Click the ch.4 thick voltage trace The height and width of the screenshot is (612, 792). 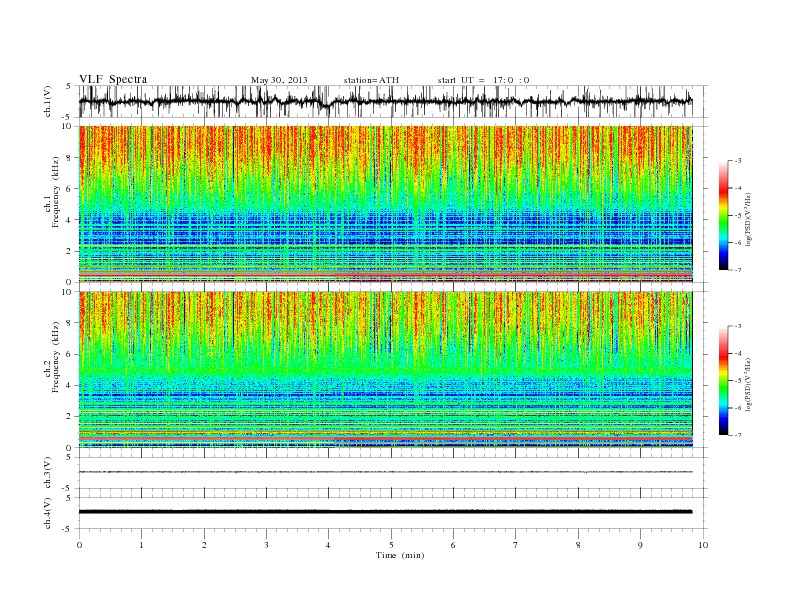[386, 512]
